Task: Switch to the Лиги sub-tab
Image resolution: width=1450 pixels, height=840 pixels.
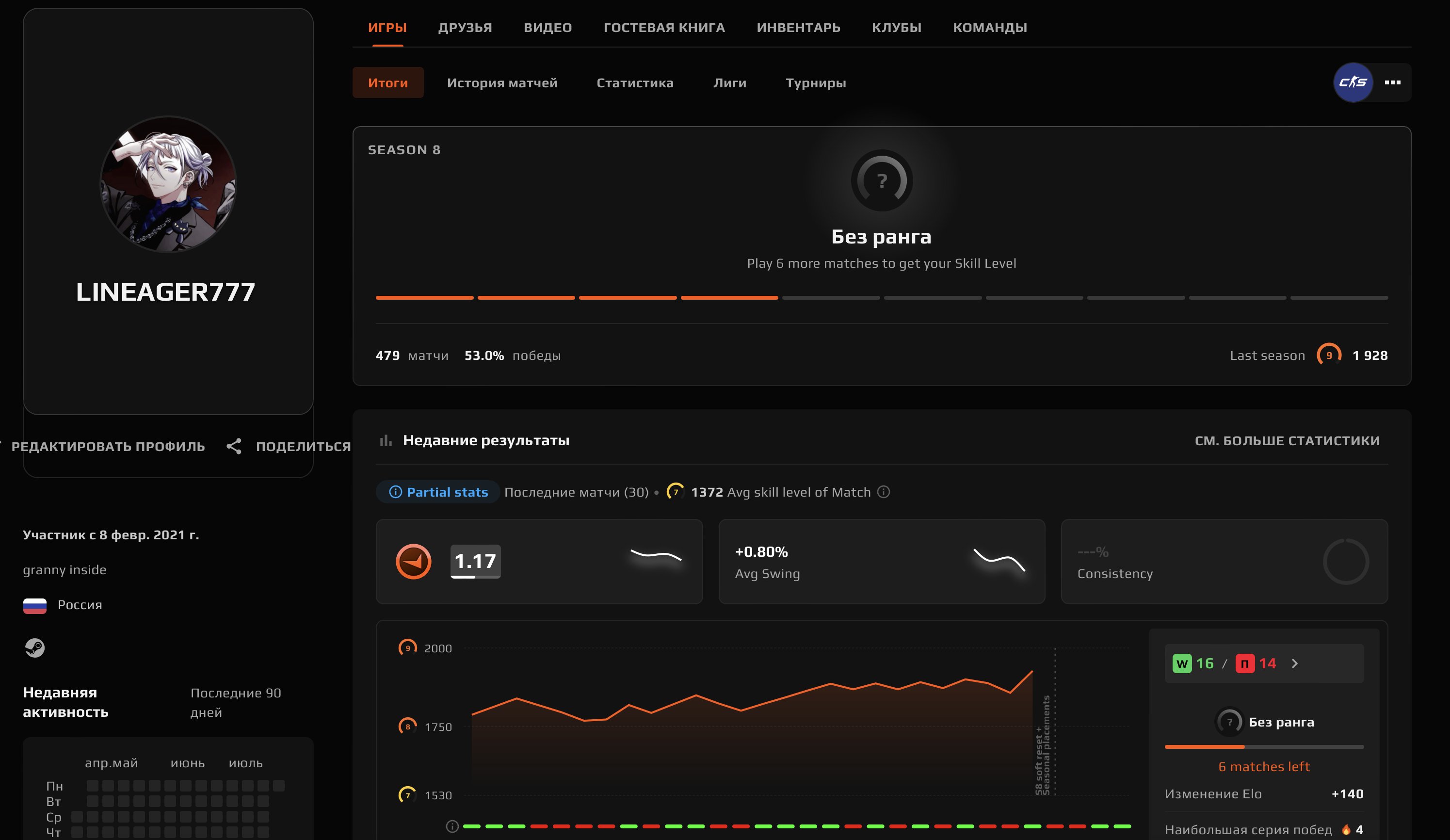Action: click(729, 83)
